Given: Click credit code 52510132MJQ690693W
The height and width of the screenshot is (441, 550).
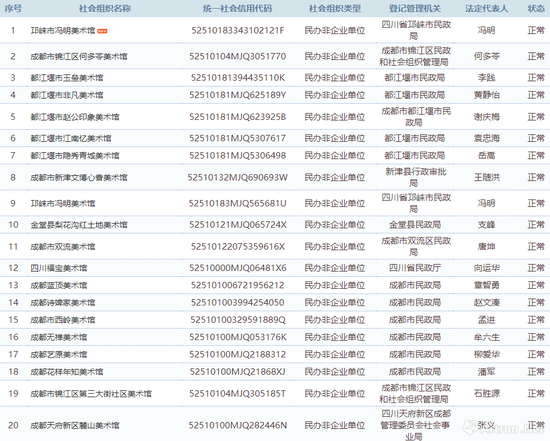Looking at the screenshot, I should [x=237, y=178].
